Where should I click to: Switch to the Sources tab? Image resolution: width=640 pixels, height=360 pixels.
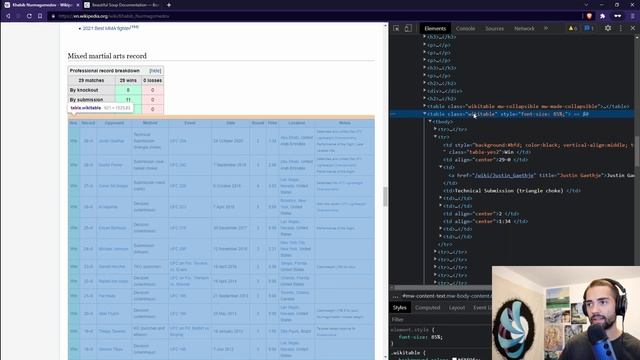pyautogui.click(x=494, y=29)
